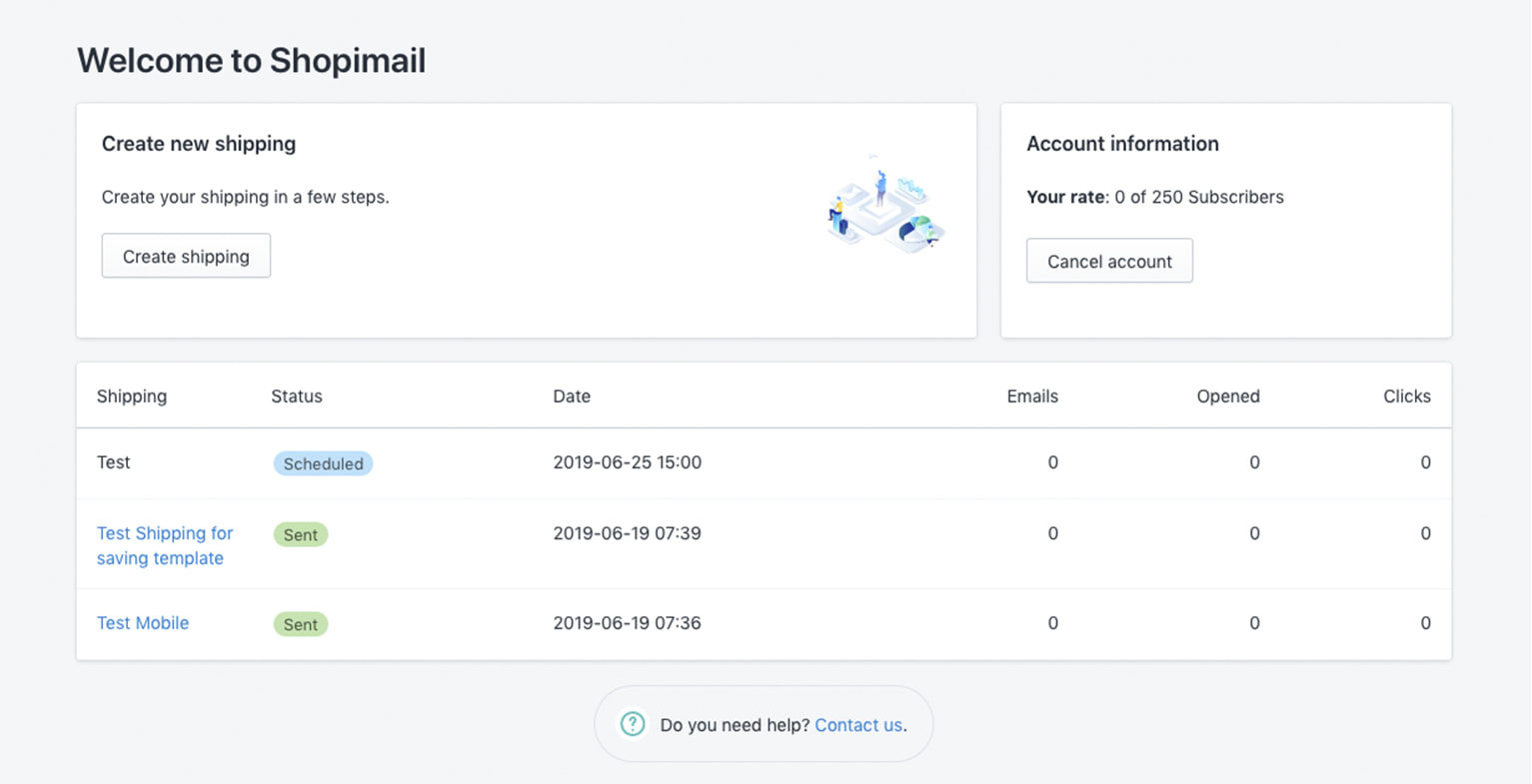Click the Contact us link
Screen dimensions: 1532x784
click(x=857, y=725)
